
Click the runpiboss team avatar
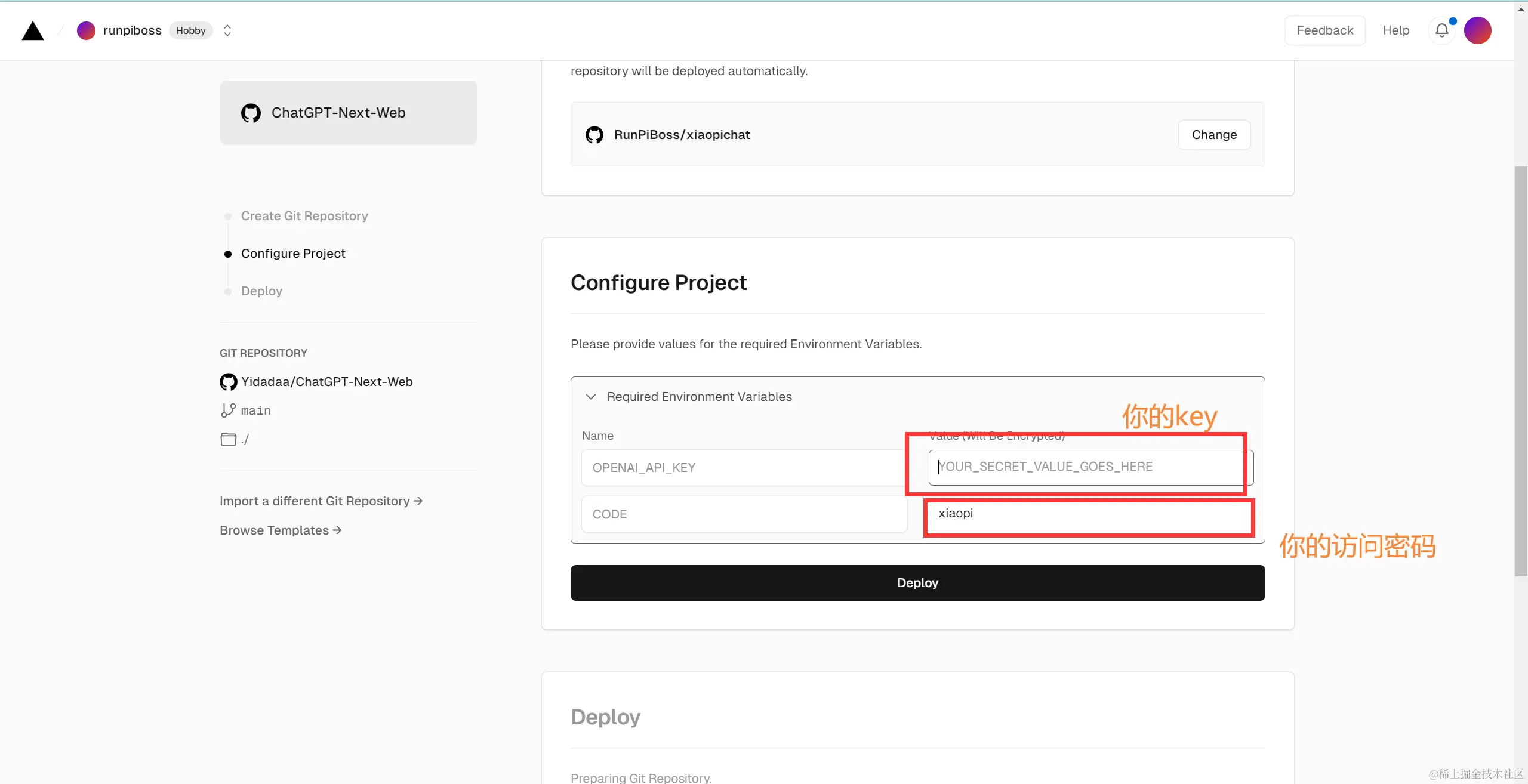pyautogui.click(x=86, y=30)
